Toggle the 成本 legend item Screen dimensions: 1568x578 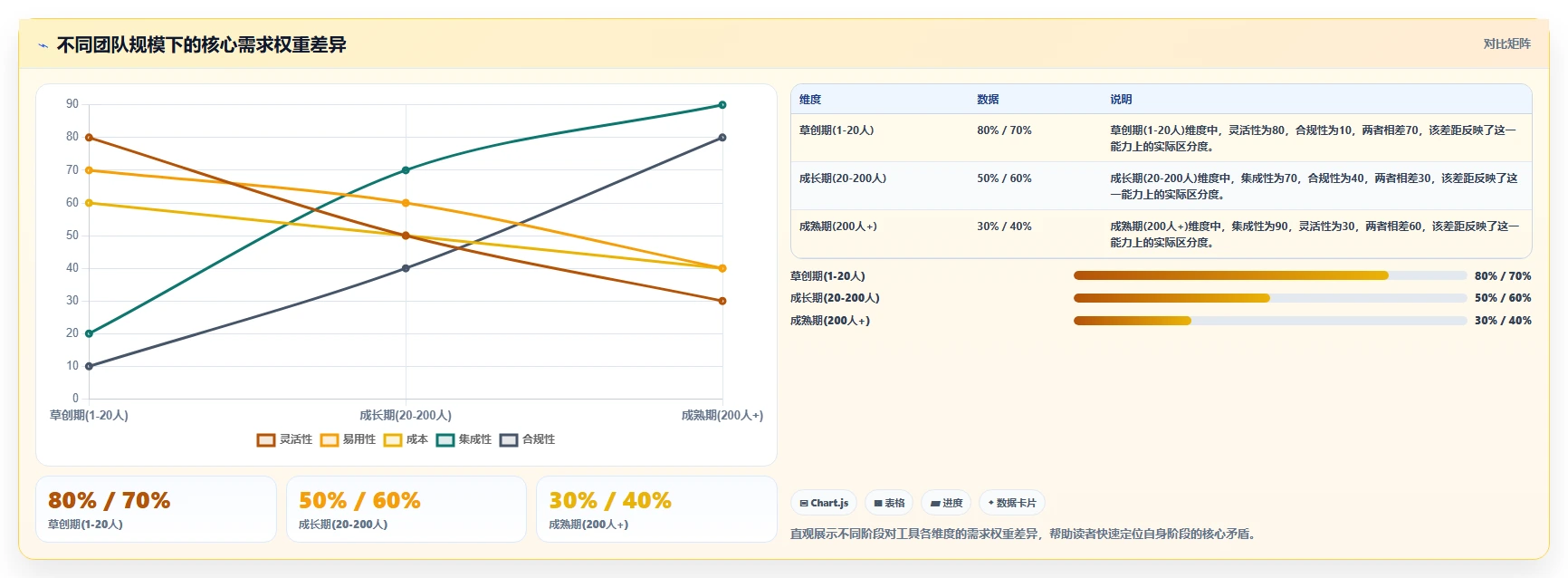(x=406, y=439)
